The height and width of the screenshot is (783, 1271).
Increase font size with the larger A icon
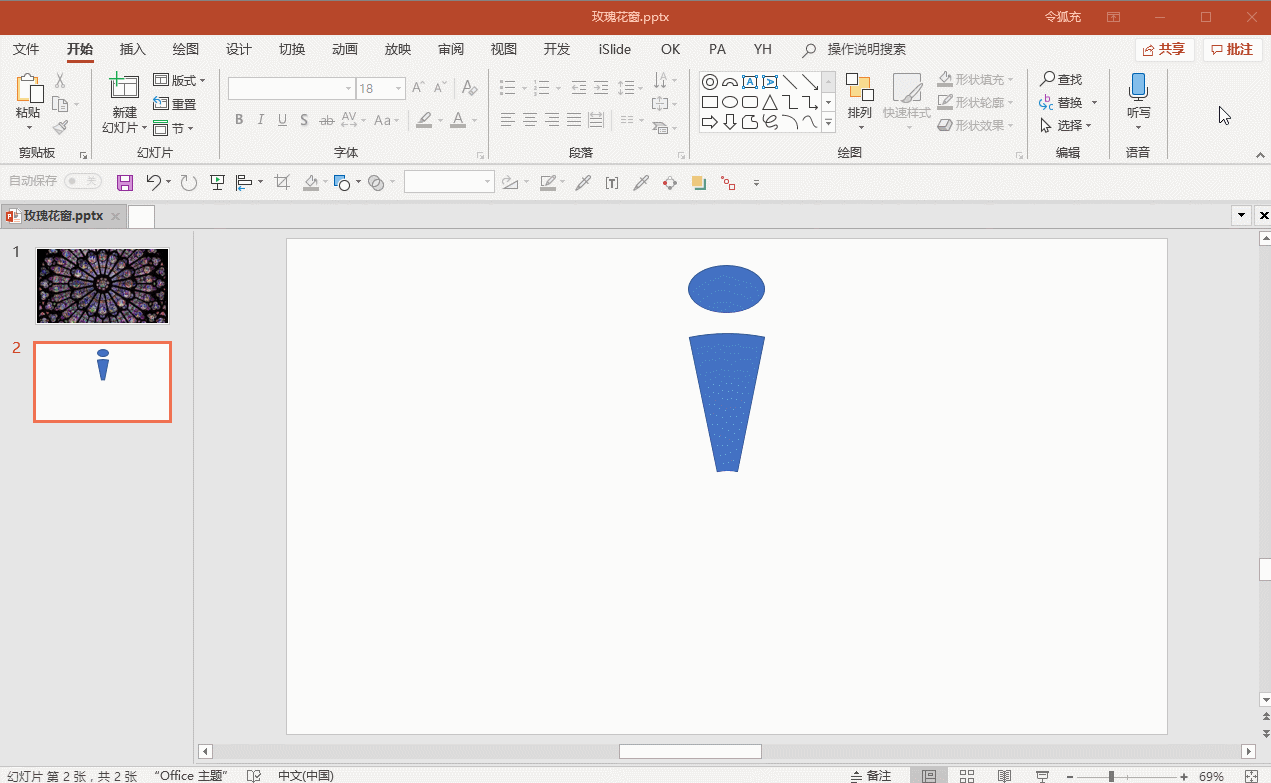(419, 88)
